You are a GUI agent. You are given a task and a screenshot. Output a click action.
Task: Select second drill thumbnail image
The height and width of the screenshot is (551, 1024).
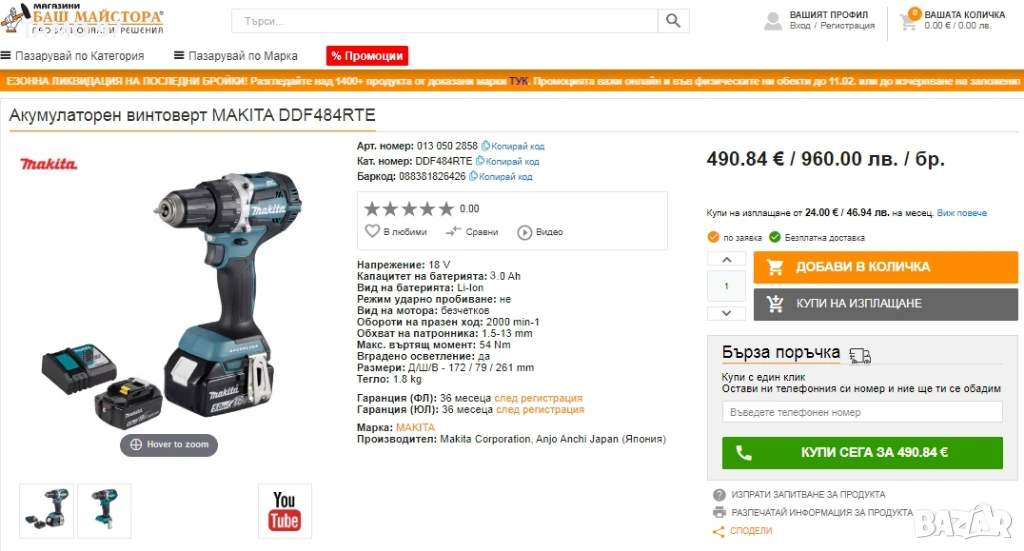(x=104, y=511)
